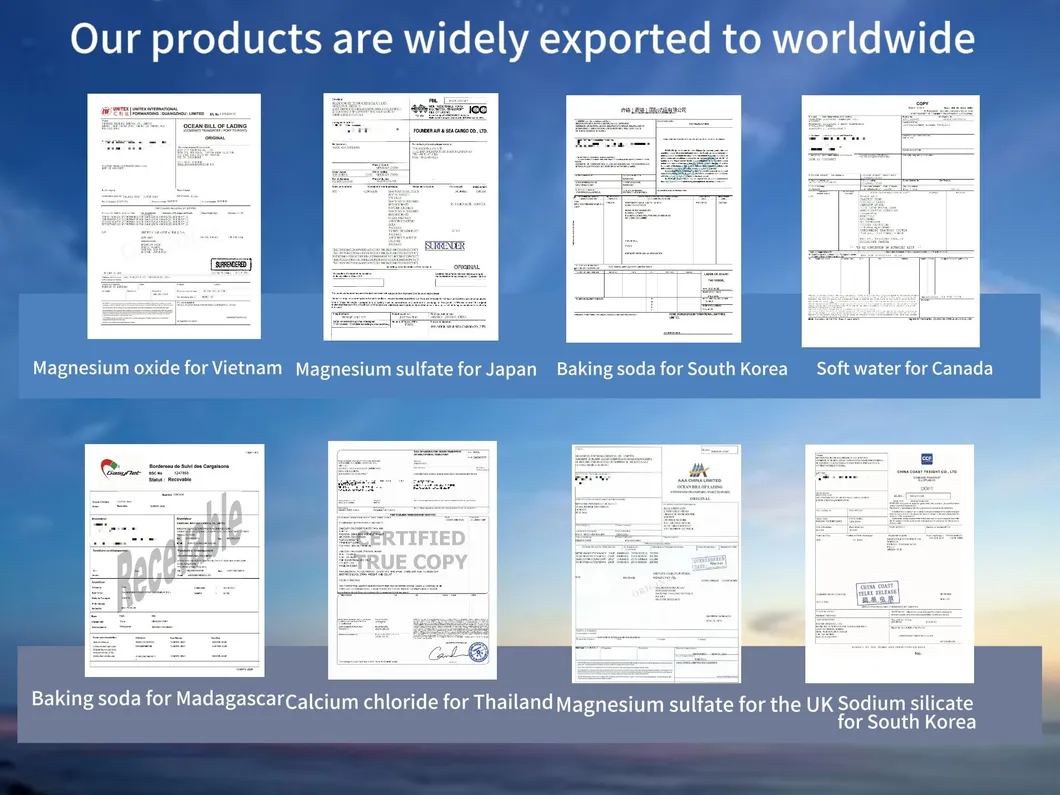Click the 'Magnesium oxide for Vietnam' caption
Viewport: 1060px width, 795px height.
pyautogui.click(x=158, y=368)
